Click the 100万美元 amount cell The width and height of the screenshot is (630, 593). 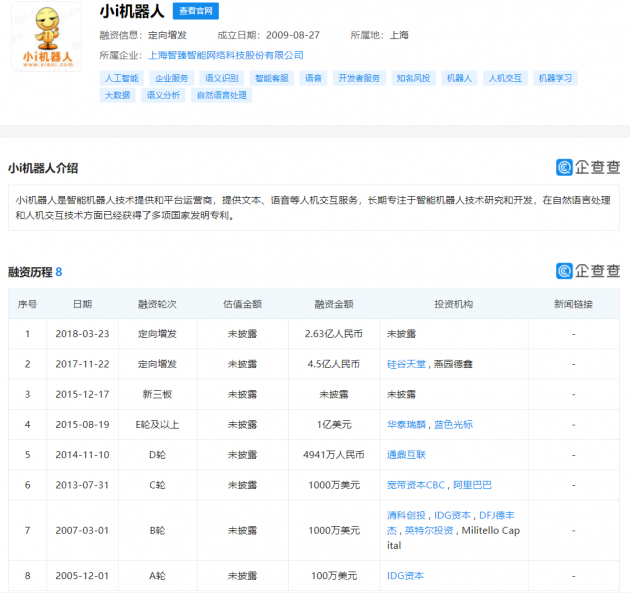click(334, 576)
